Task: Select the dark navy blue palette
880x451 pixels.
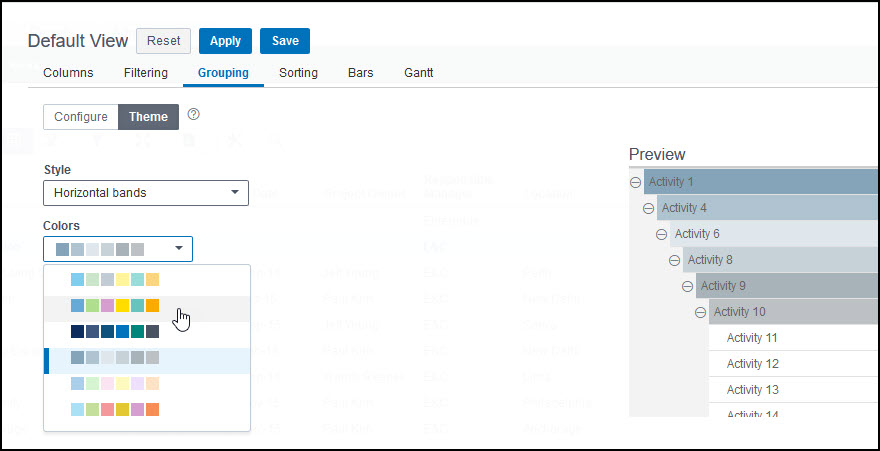Action: [147, 332]
